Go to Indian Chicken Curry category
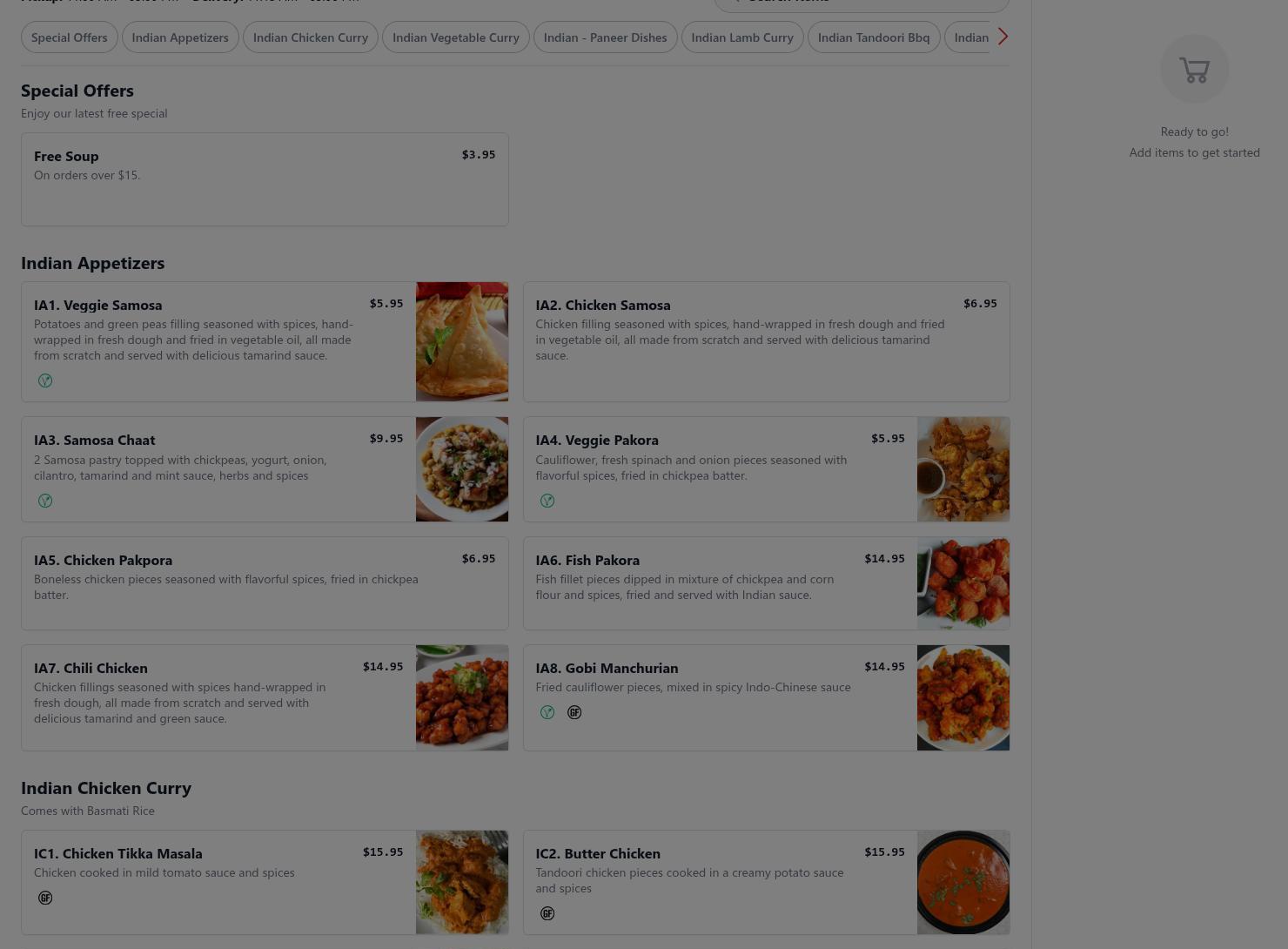The height and width of the screenshot is (949, 1288). click(311, 37)
